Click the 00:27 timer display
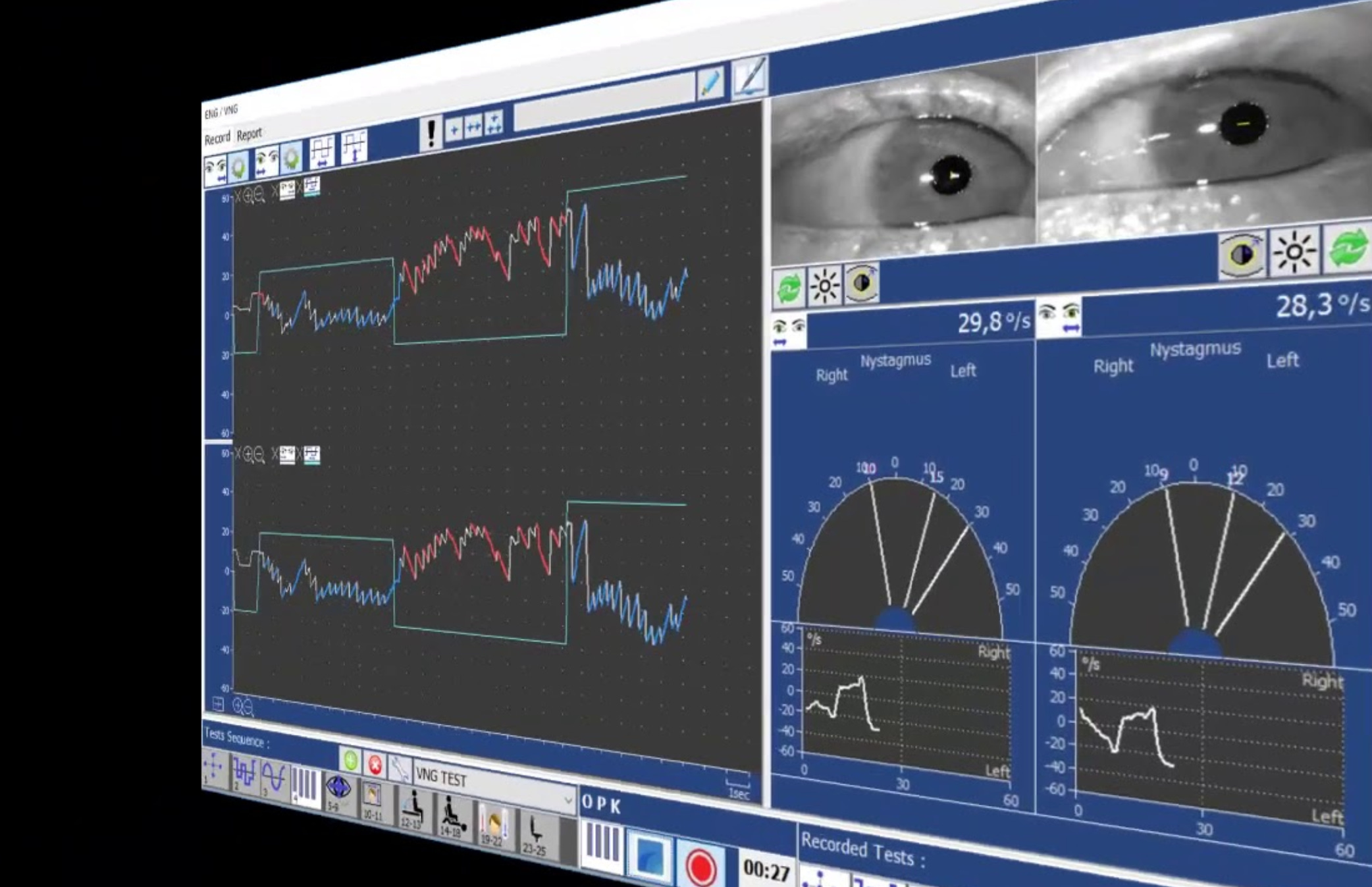This screenshot has width=1372, height=887. tap(766, 871)
